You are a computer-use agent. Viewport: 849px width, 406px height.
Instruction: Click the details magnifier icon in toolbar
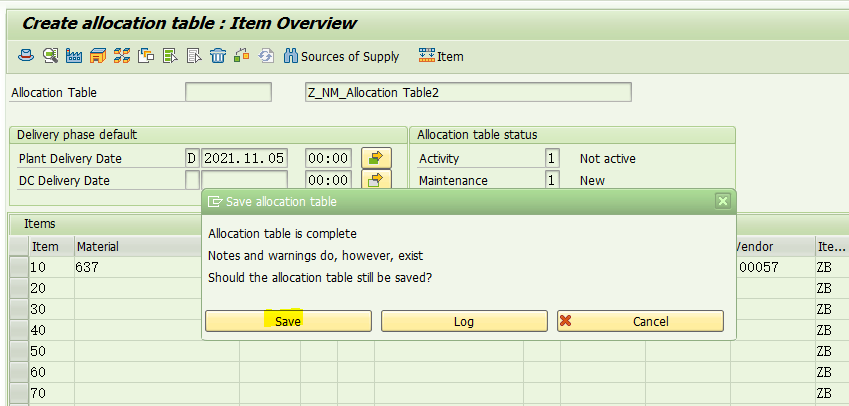coord(51,56)
